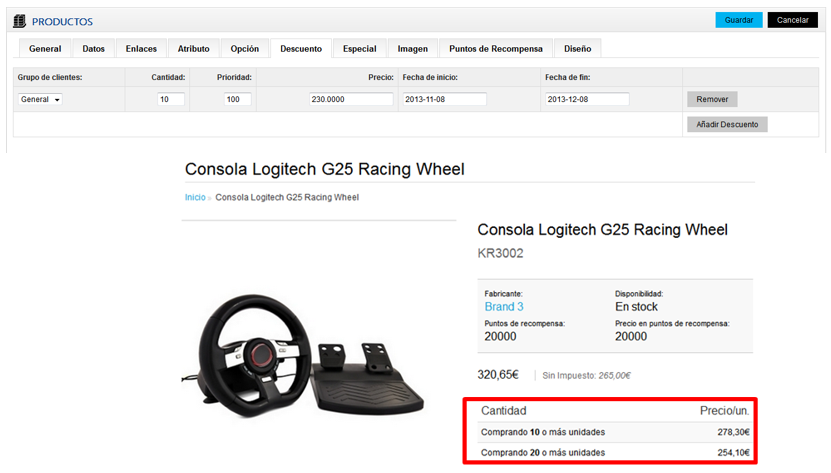
Task: Click the 10 o más unidades row
Action: tap(615, 432)
